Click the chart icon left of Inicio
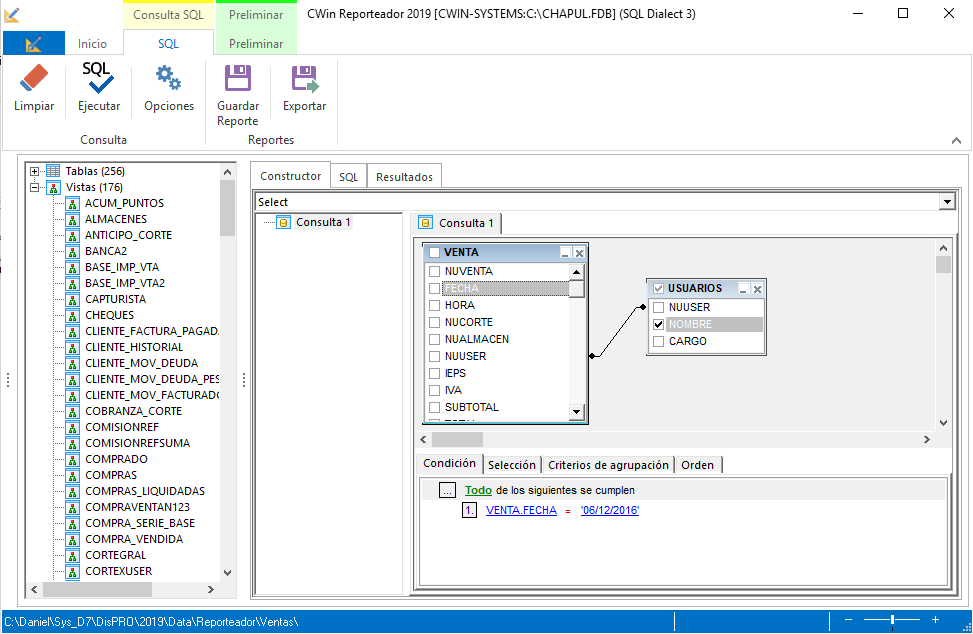973x634 pixels. [x=32, y=43]
